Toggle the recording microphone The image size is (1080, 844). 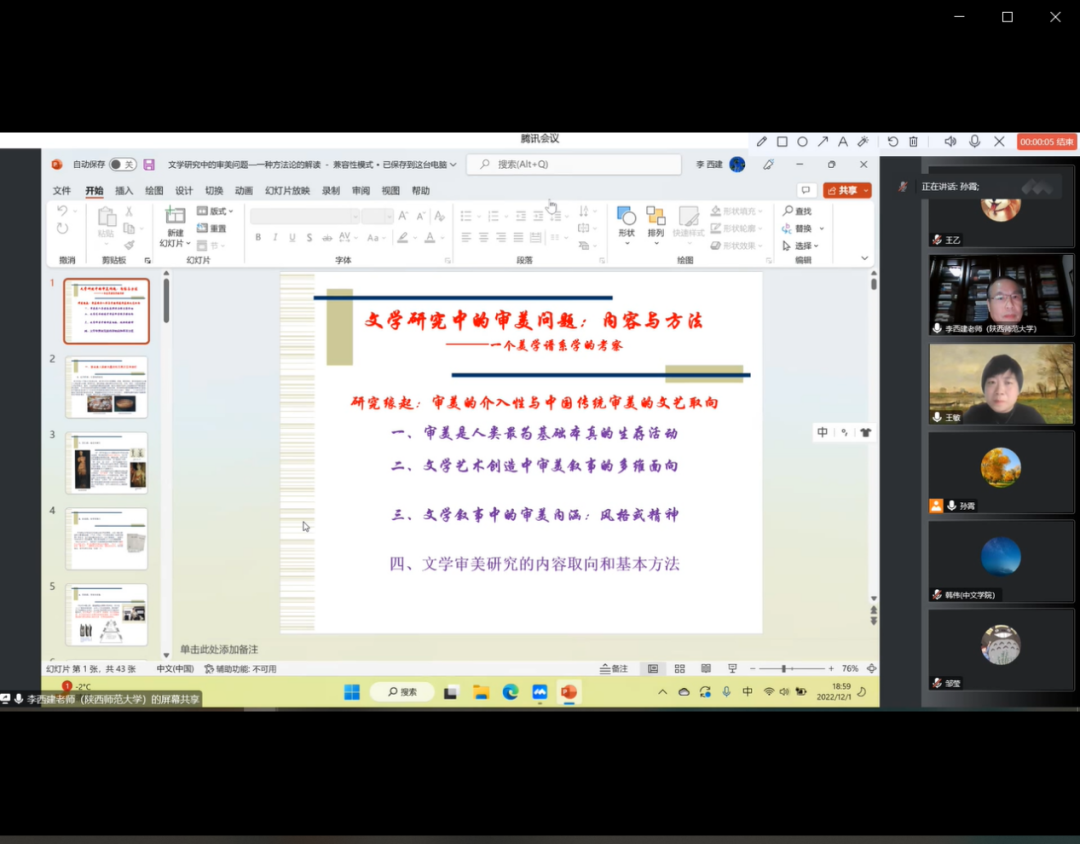point(975,142)
